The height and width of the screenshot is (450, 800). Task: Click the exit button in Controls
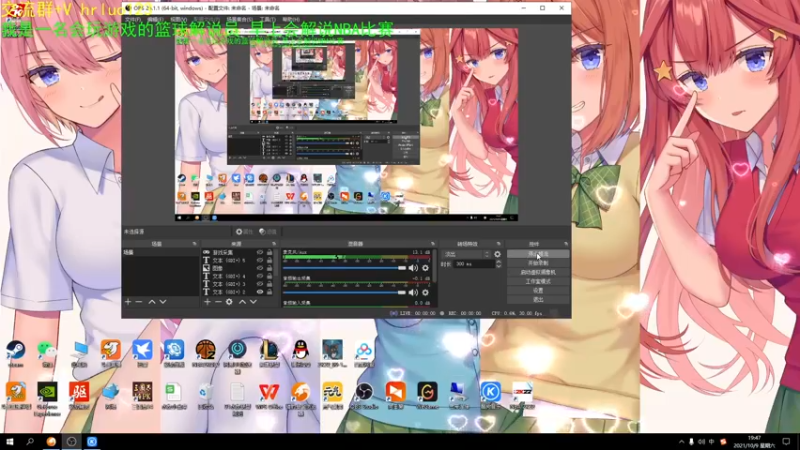point(538,300)
